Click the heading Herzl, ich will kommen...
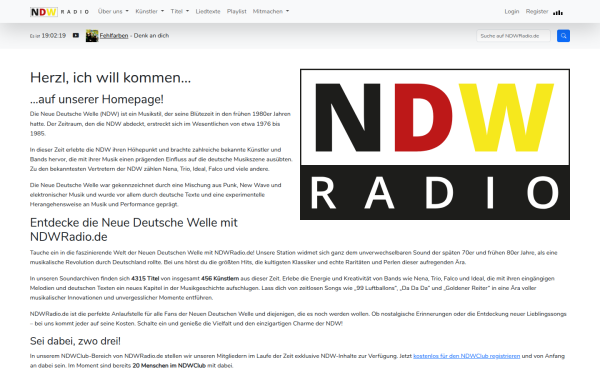 [x=110, y=78]
